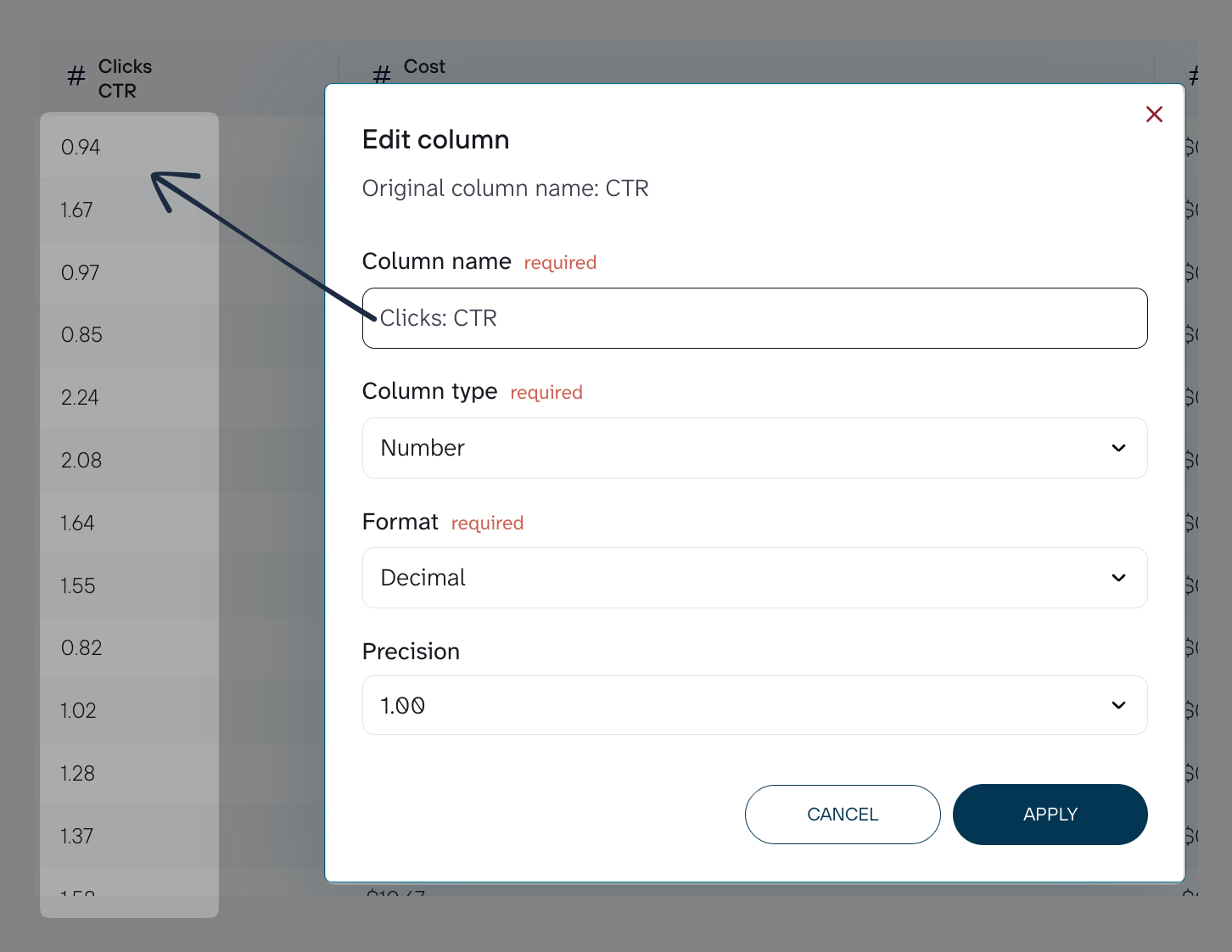Apply the column changes
The image size is (1232, 952).
coord(1050,815)
